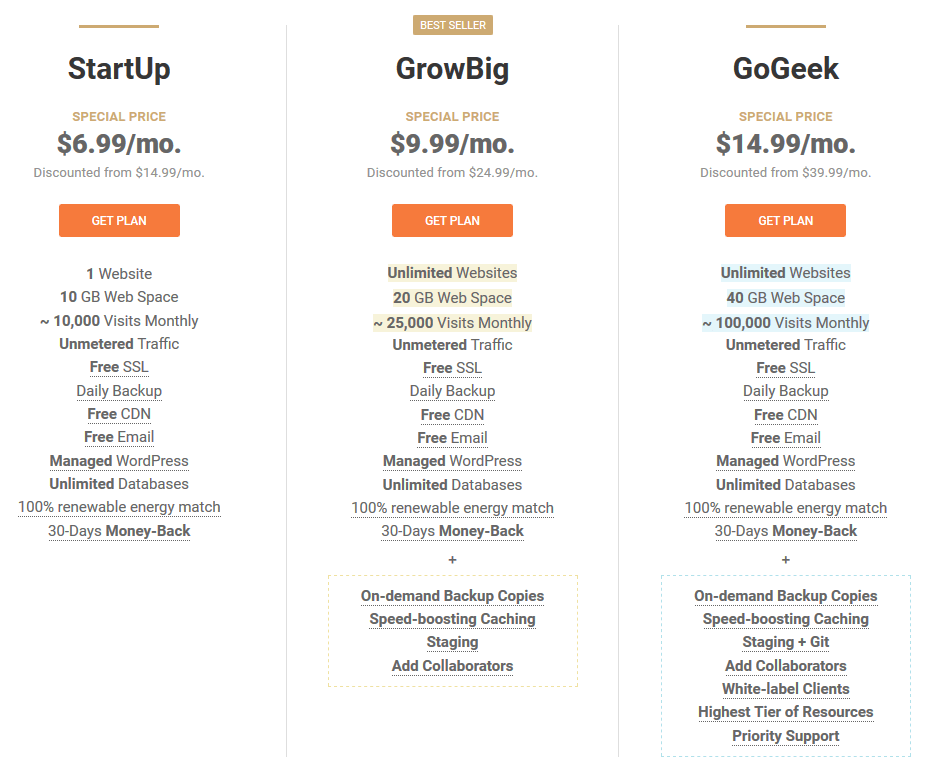Click 100% renewable energy match in StartUp

click(x=119, y=507)
